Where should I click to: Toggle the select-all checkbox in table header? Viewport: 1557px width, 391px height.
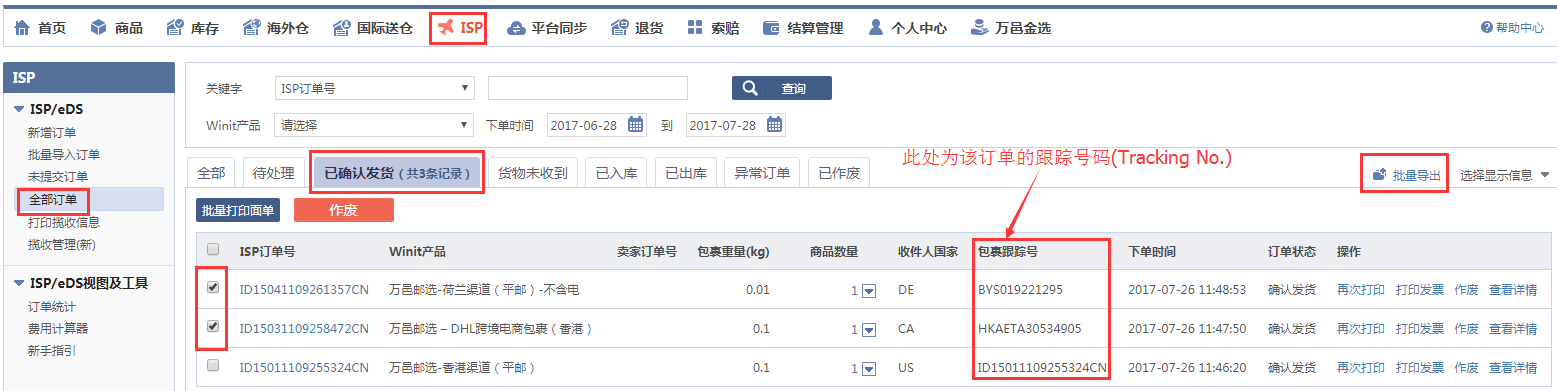point(212,250)
